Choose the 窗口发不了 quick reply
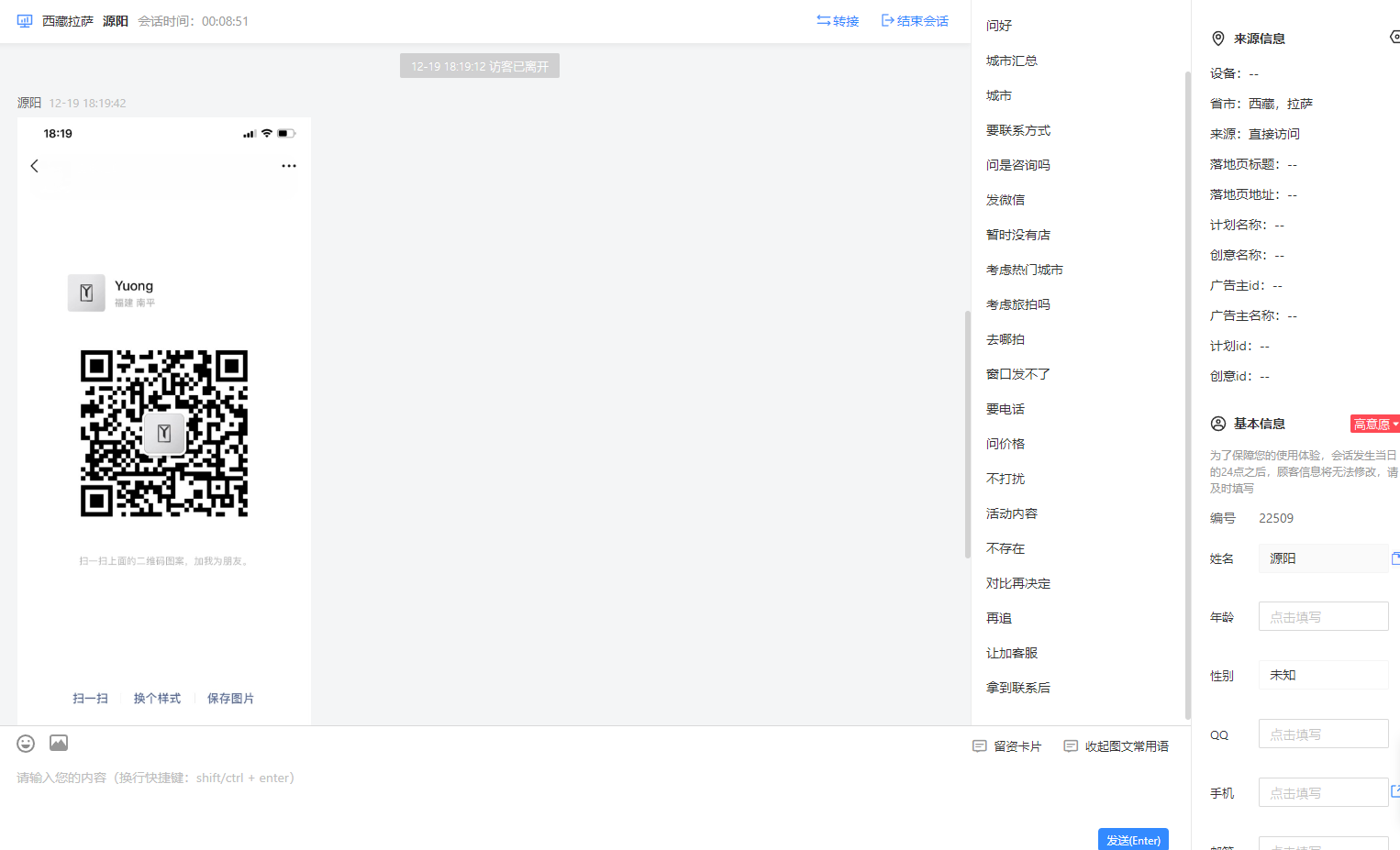The height and width of the screenshot is (850, 1400). 1018,374
